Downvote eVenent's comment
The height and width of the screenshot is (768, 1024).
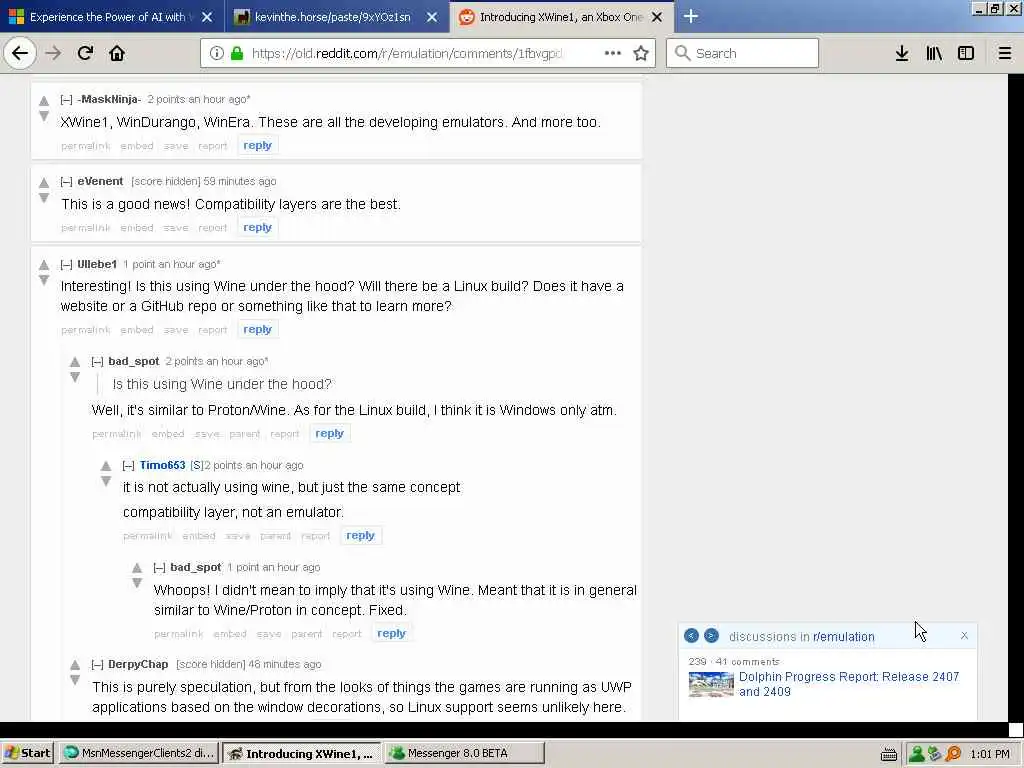(44, 198)
